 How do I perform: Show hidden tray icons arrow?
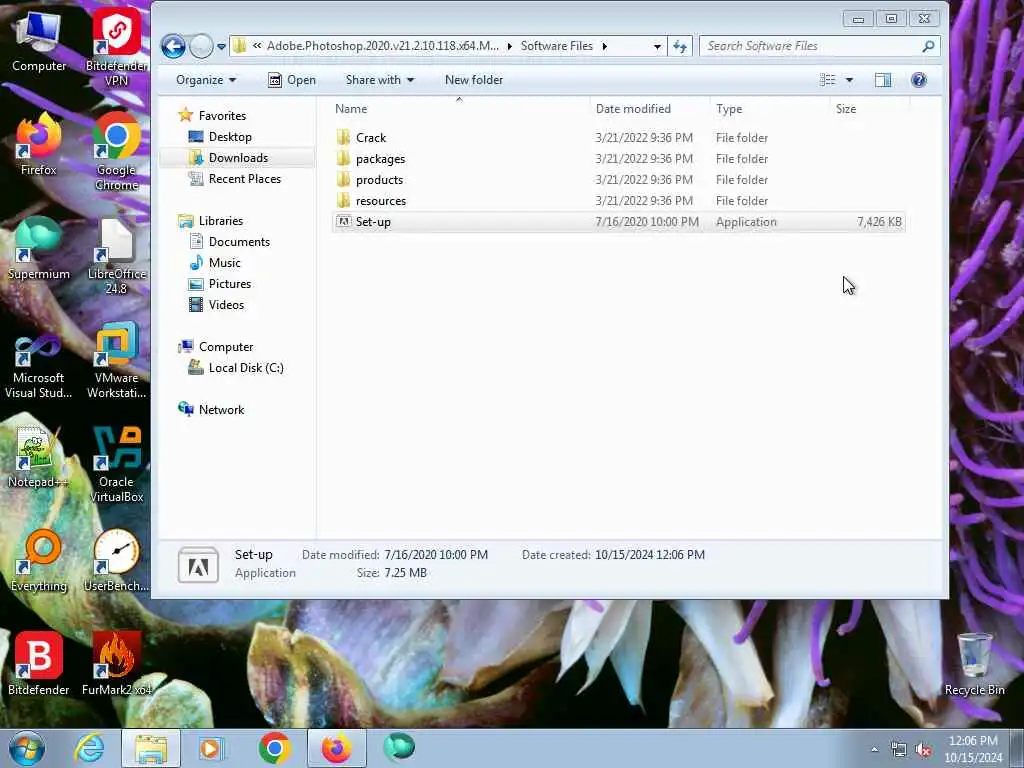tap(874, 749)
